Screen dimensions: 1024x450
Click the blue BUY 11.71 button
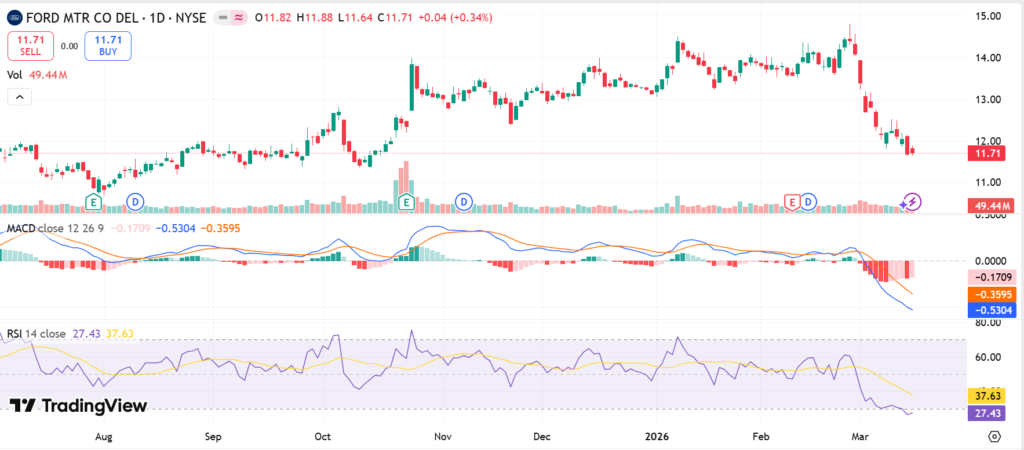[x=101, y=45]
